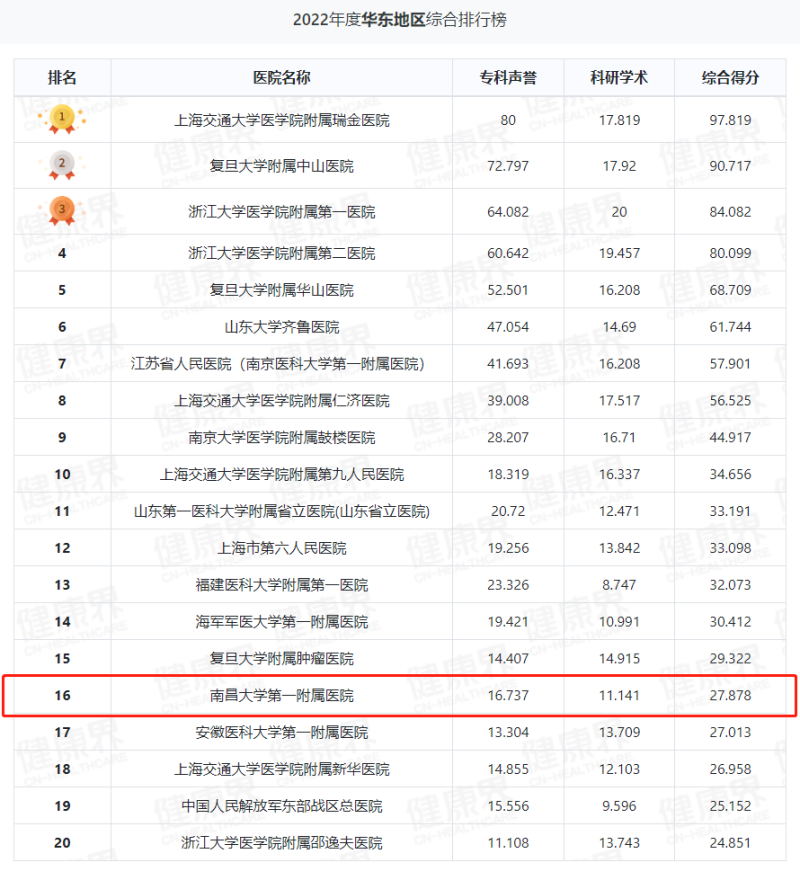
Task: Click total score 90.717
Action: (x=730, y=166)
